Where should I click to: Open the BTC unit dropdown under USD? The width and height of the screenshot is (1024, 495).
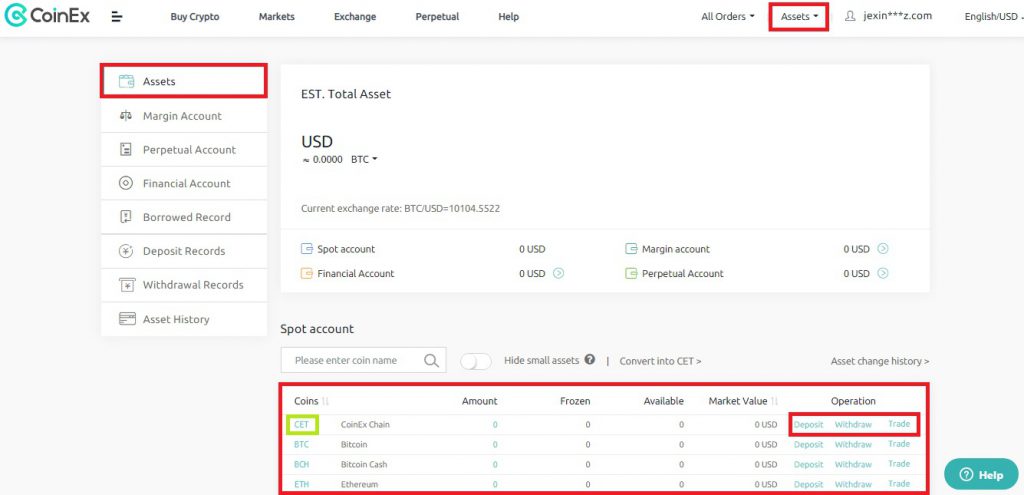click(364, 159)
